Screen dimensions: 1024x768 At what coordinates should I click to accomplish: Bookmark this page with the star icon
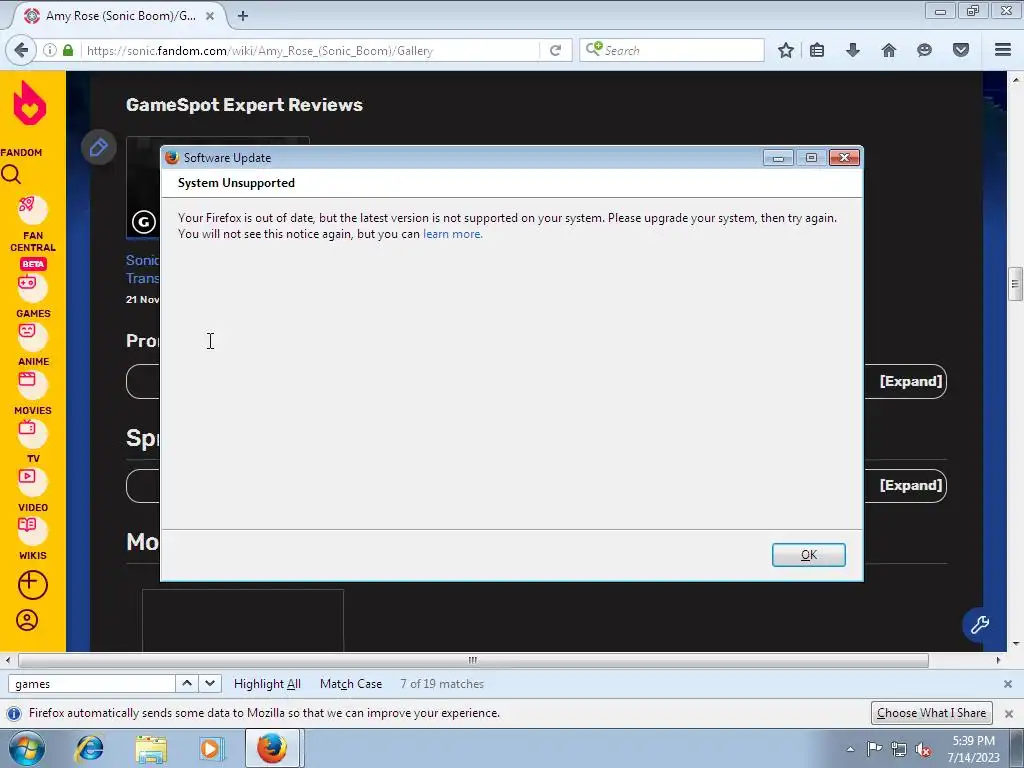(x=786, y=50)
